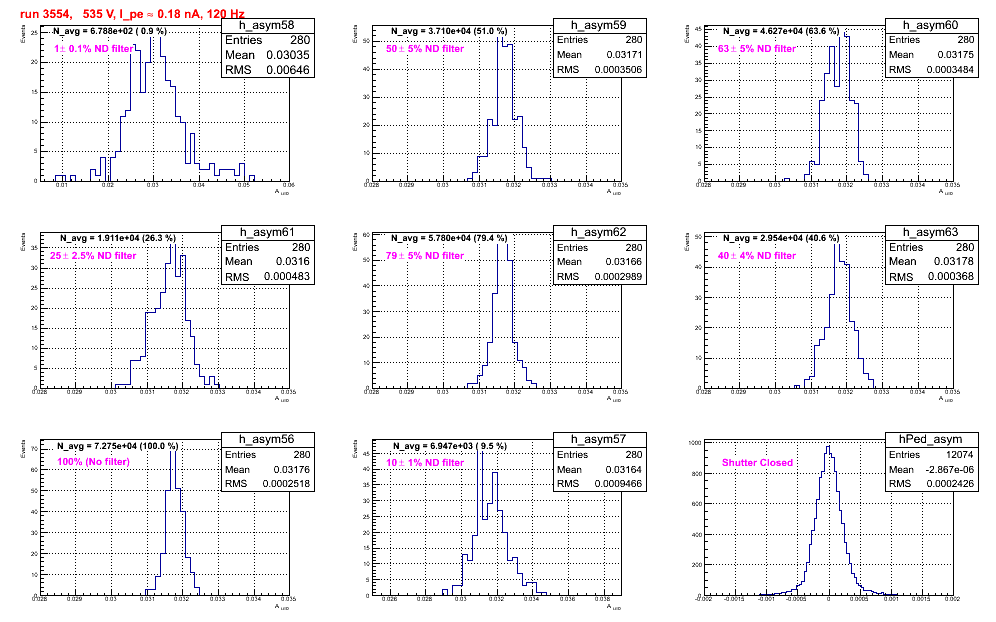Click N_avg = 2.954e+04 (40.6 %) text

click(781, 238)
